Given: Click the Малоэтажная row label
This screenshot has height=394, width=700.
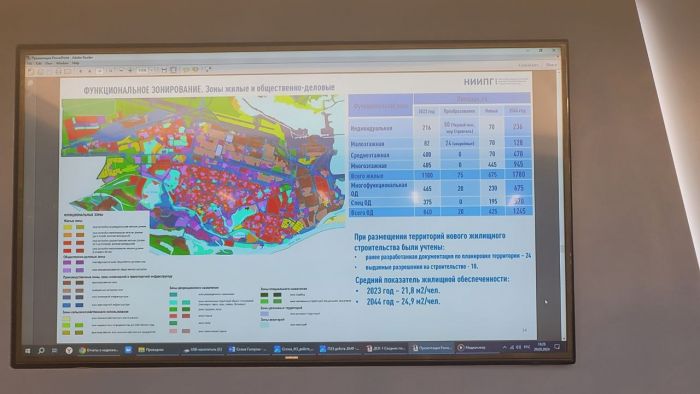Looking at the screenshot, I should click(367, 144).
